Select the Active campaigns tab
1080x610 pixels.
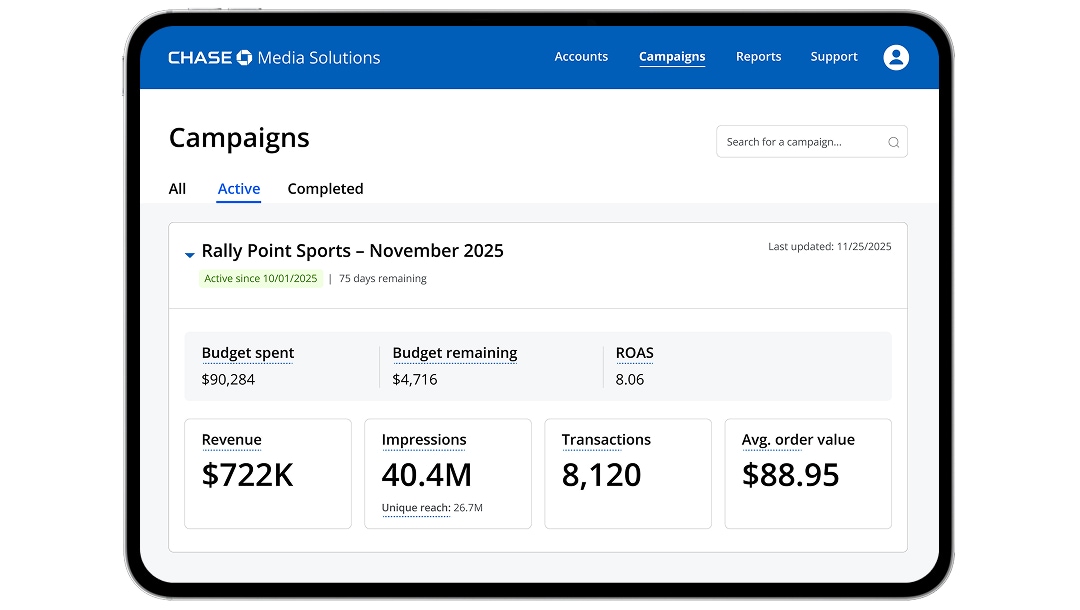tap(239, 189)
